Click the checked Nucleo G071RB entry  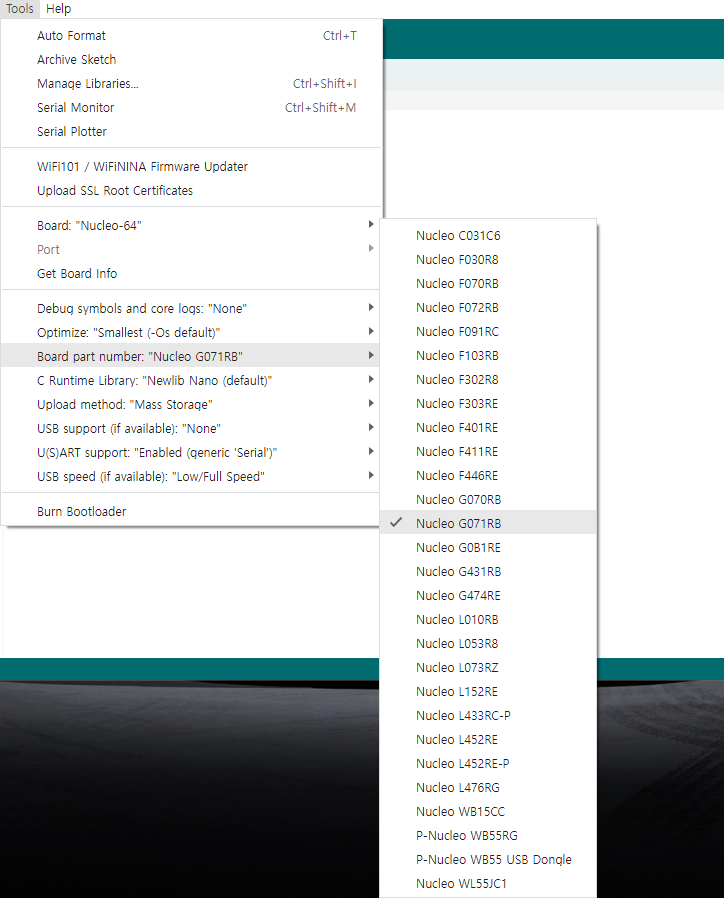tap(488, 524)
